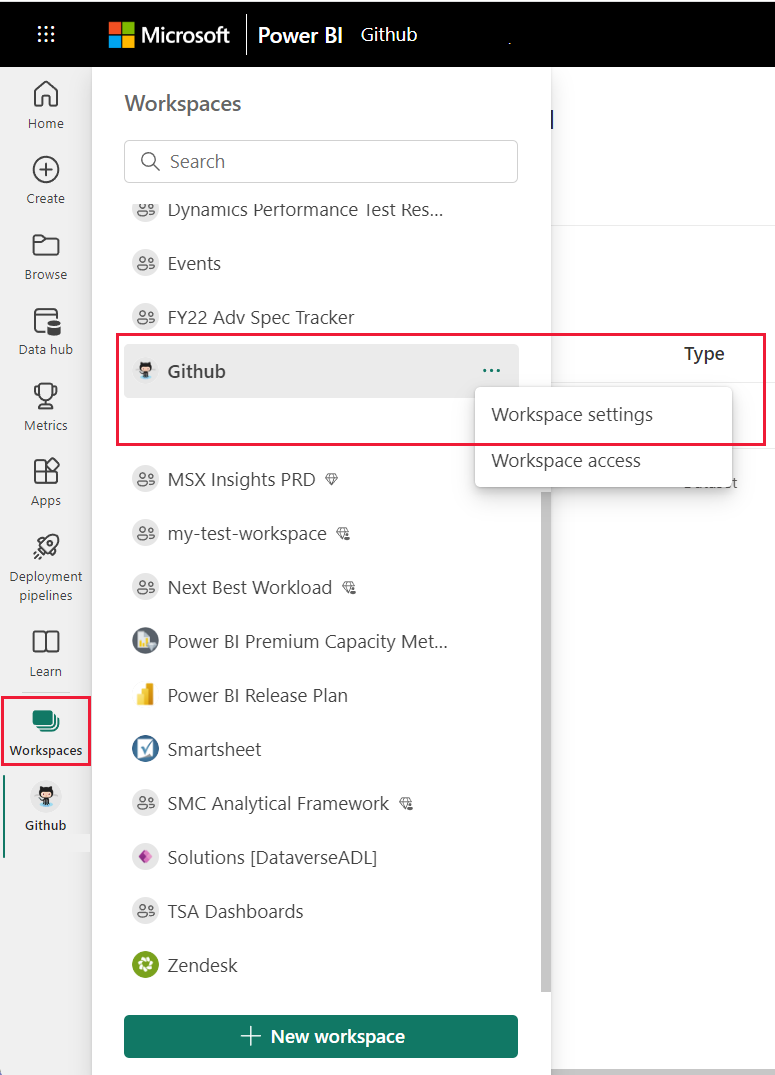Screen dimensions: 775x1075
Task: Click the green Zendesk icon
Action: (145, 965)
